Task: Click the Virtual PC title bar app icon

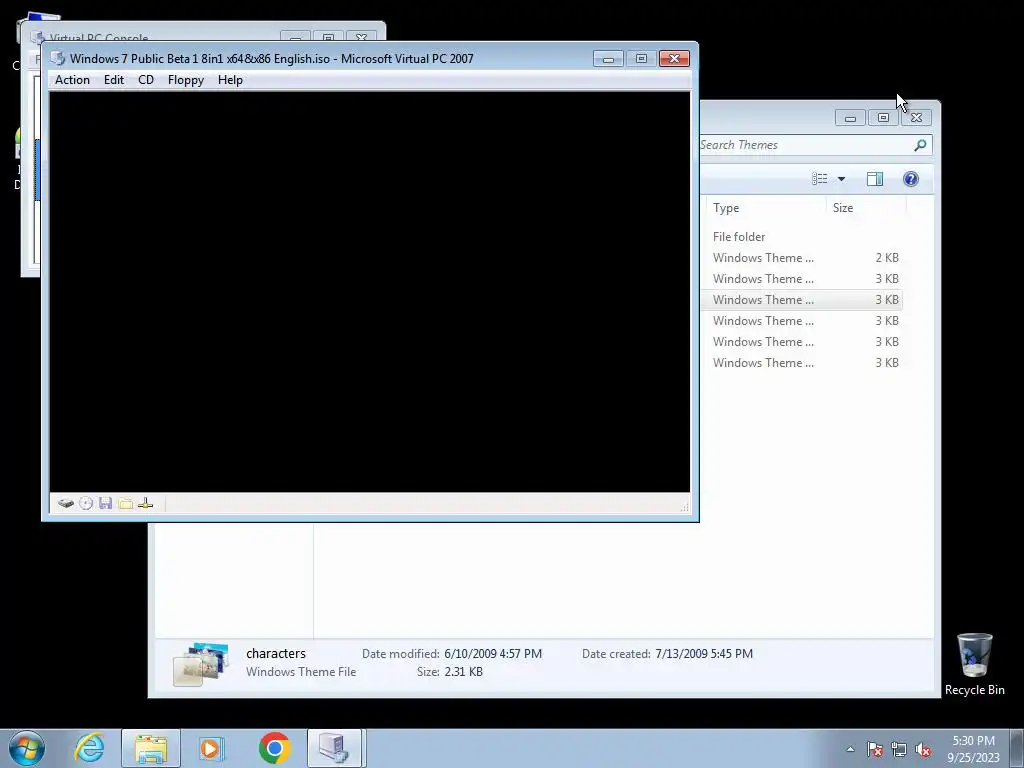Action: [x=57, y=58]
